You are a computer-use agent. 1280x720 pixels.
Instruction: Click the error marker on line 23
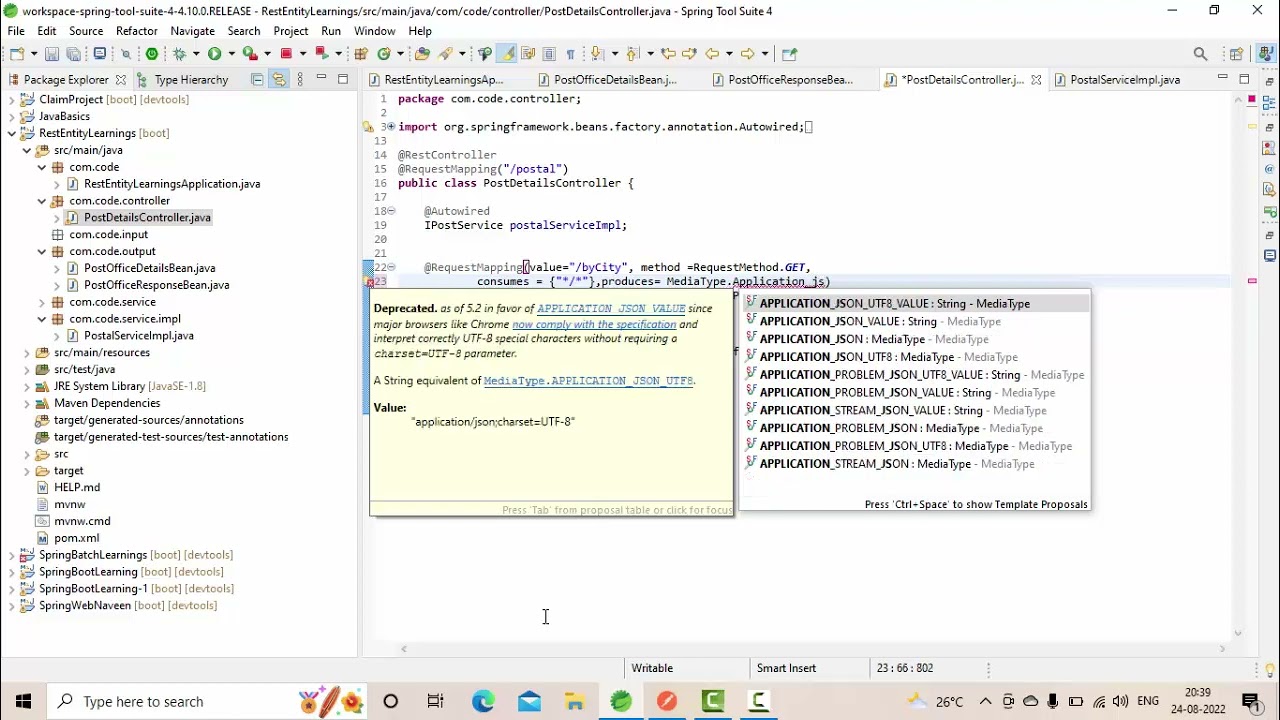tap(369, 282)
